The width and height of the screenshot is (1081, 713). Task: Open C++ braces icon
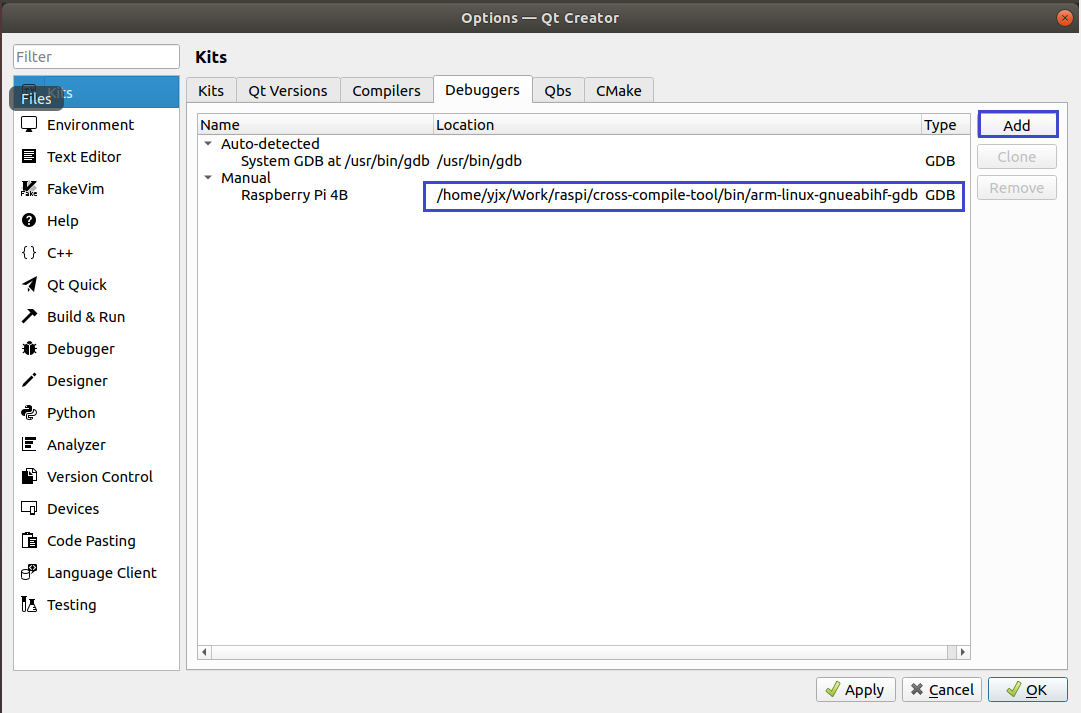click(x=29, y=252)
